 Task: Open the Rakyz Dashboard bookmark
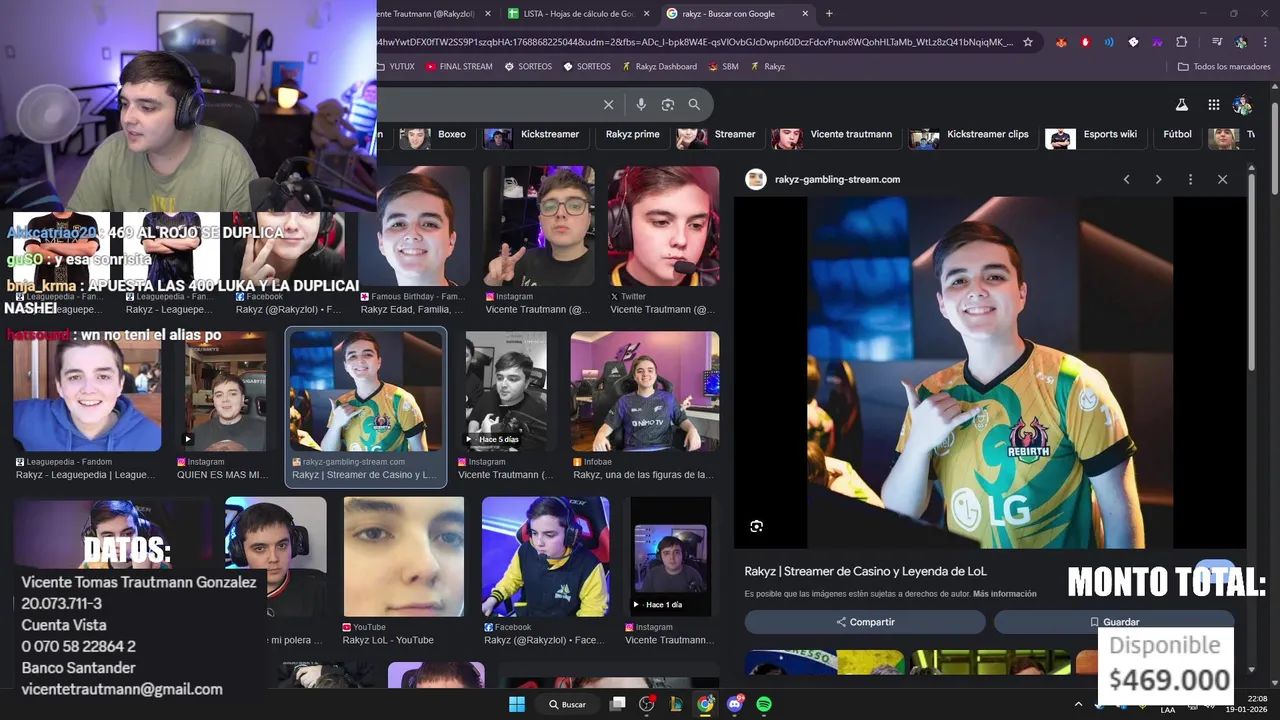tap(659, 66)
